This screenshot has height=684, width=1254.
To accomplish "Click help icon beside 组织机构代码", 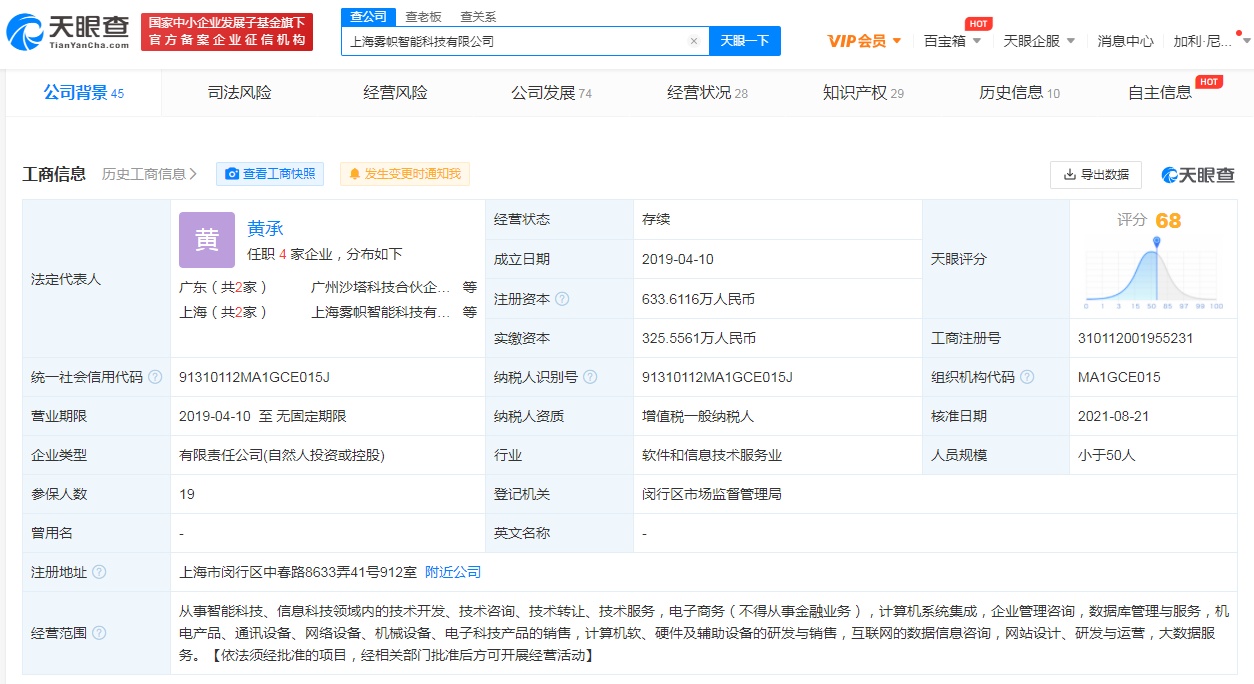I will (x=1027, y=377).
